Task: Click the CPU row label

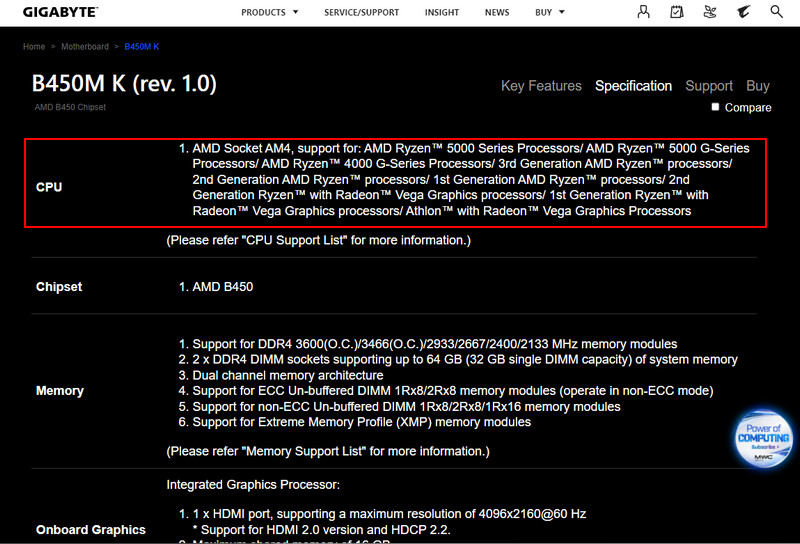Action: 49,187
